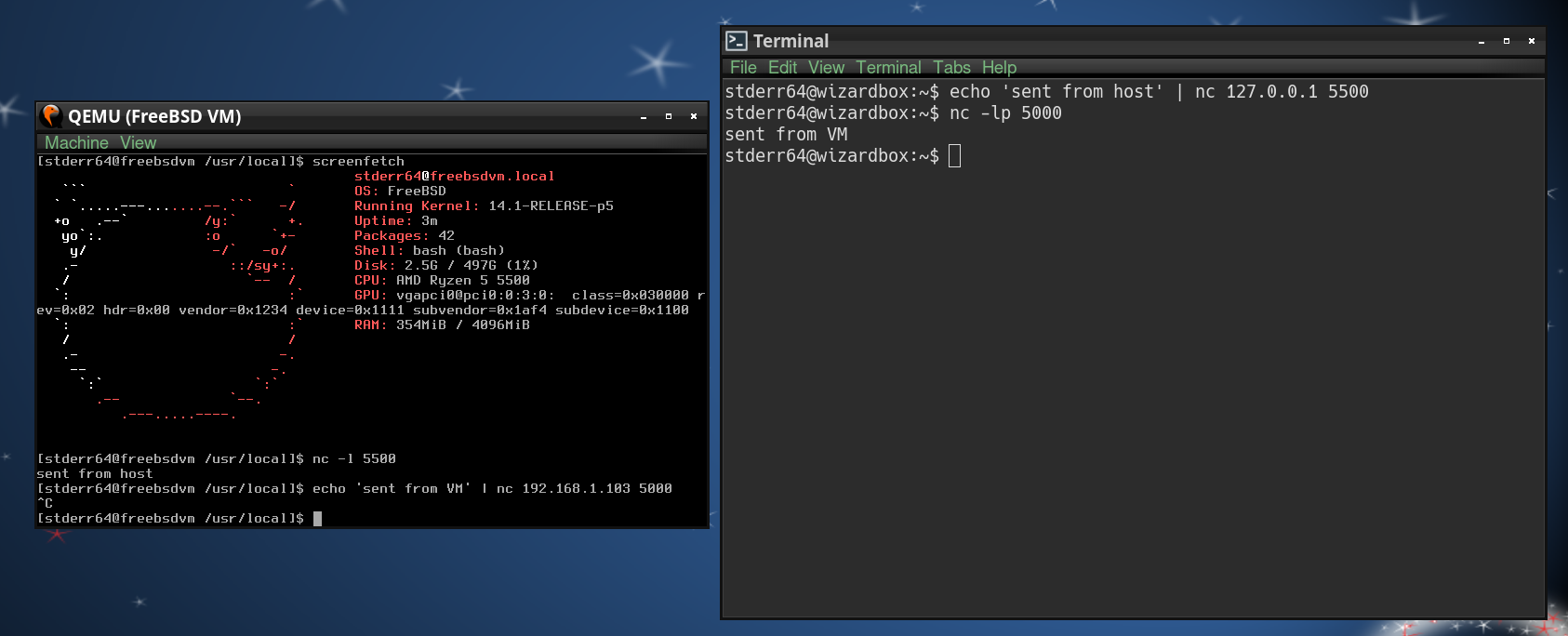1568x636 pixels.
Task: Click the FreeBSD VM console prompt cursor
Action: coord(317,518)
